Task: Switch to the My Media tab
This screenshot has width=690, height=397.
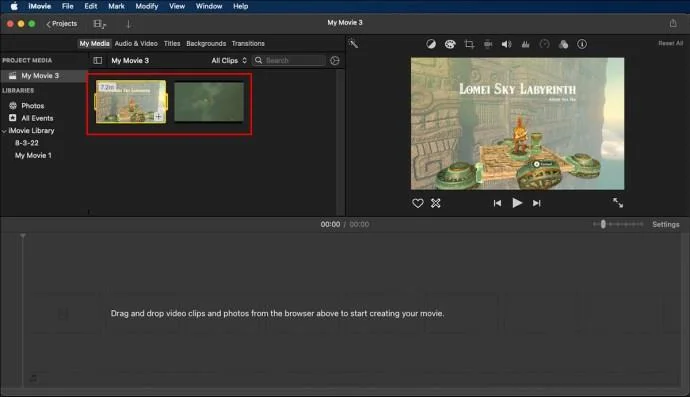Action: click(94, 44)
